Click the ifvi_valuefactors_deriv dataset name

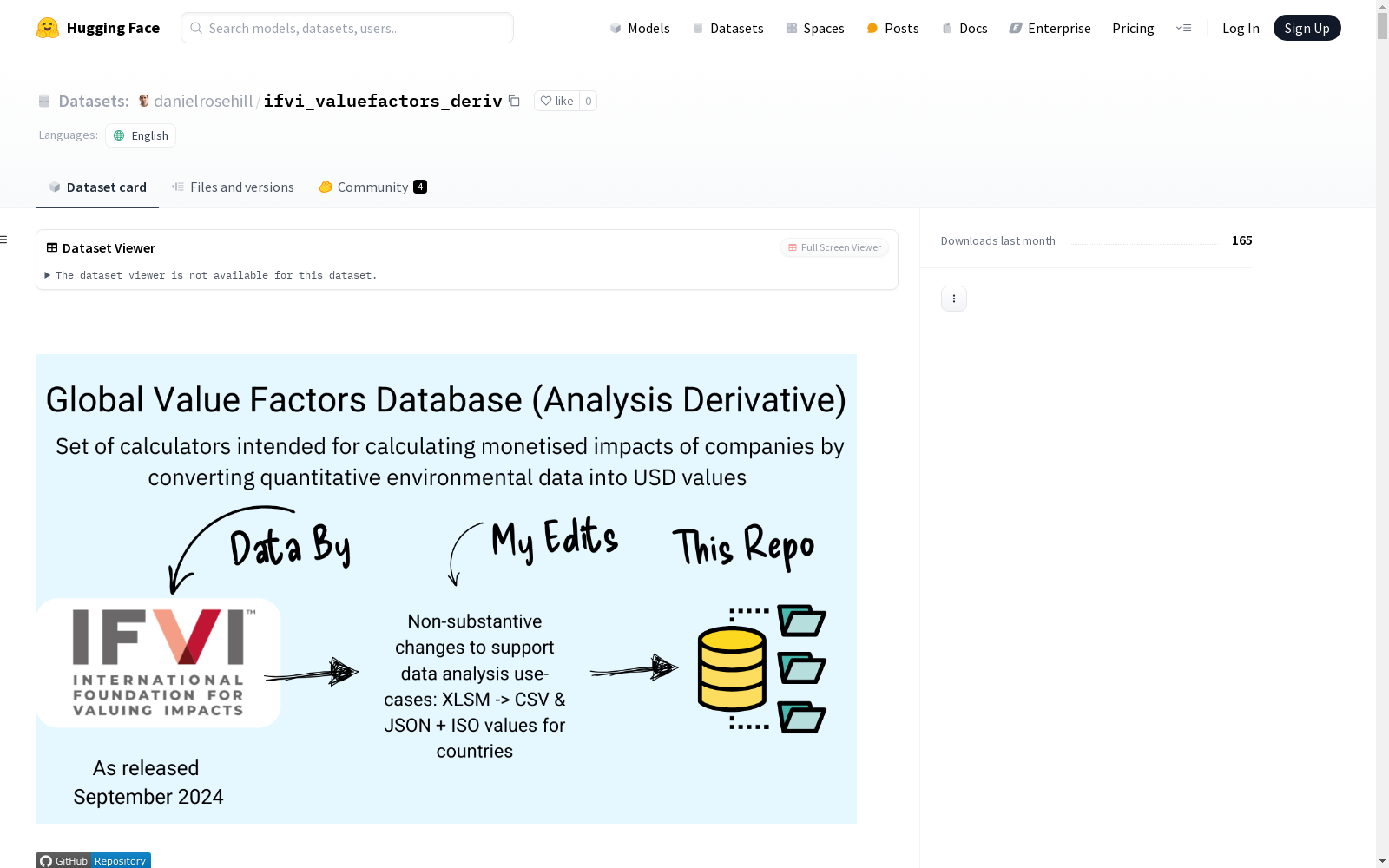(383, 101)
